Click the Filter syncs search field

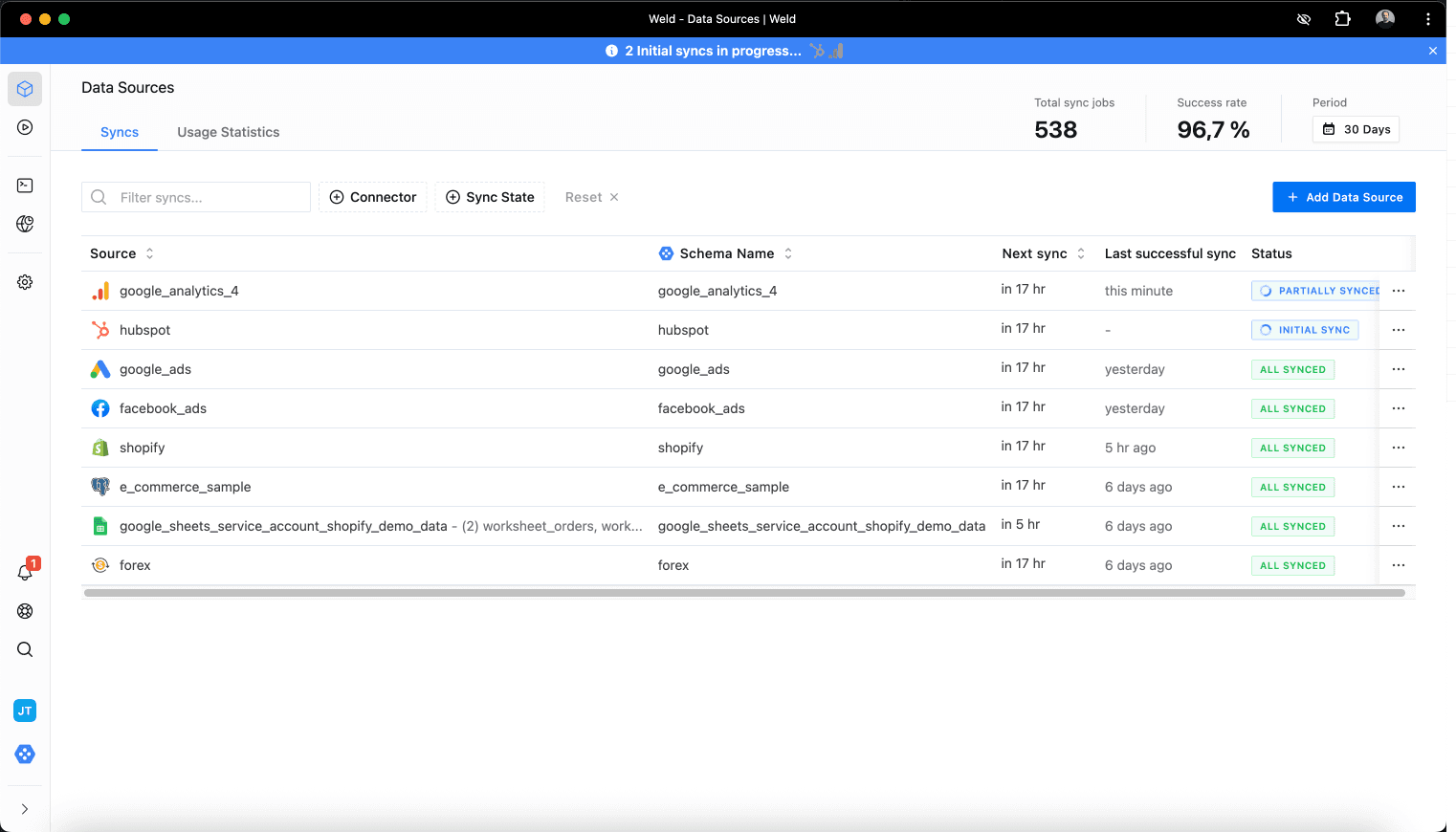pos(196,197)
